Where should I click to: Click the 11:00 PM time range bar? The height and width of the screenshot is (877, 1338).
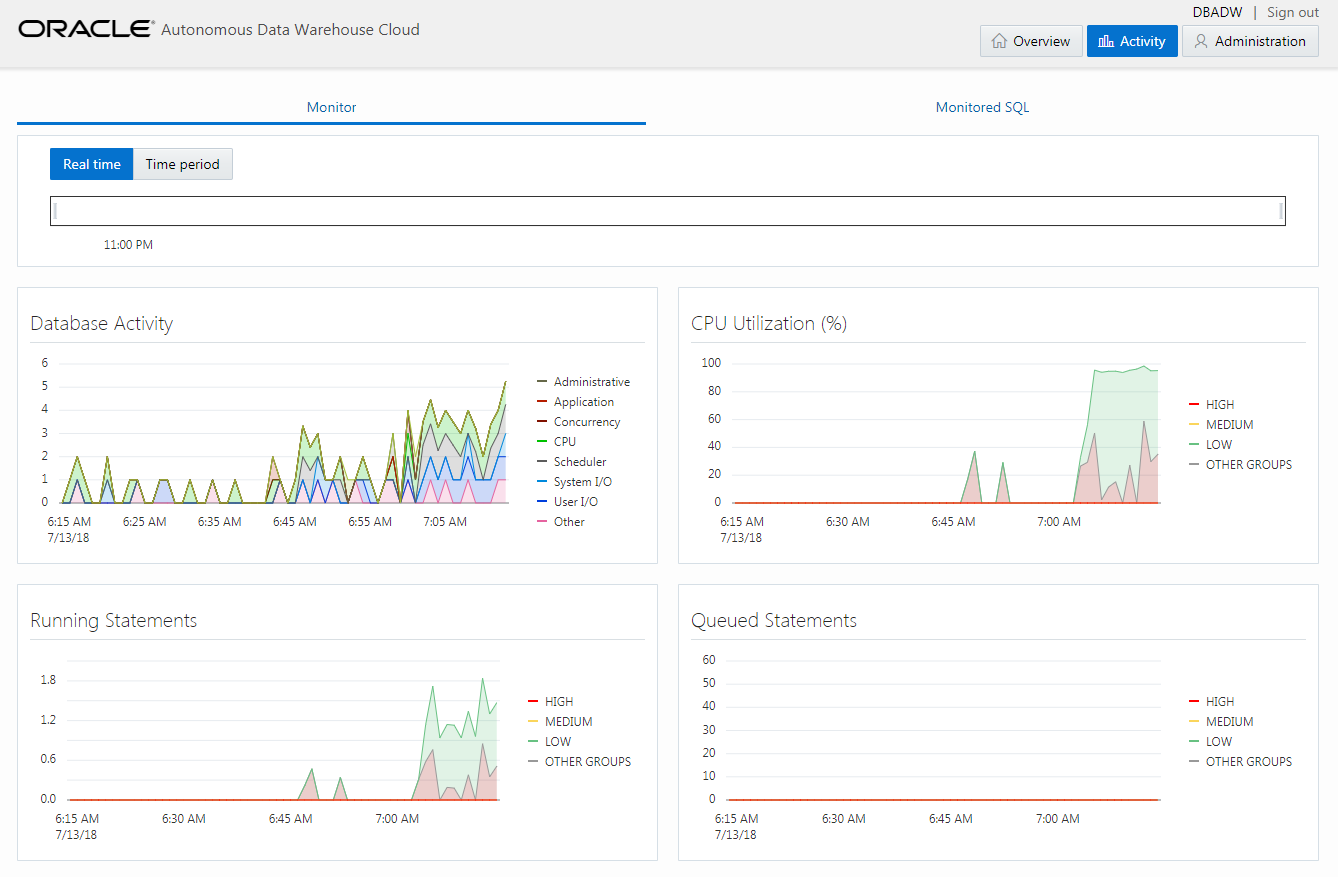pos(668,211)
